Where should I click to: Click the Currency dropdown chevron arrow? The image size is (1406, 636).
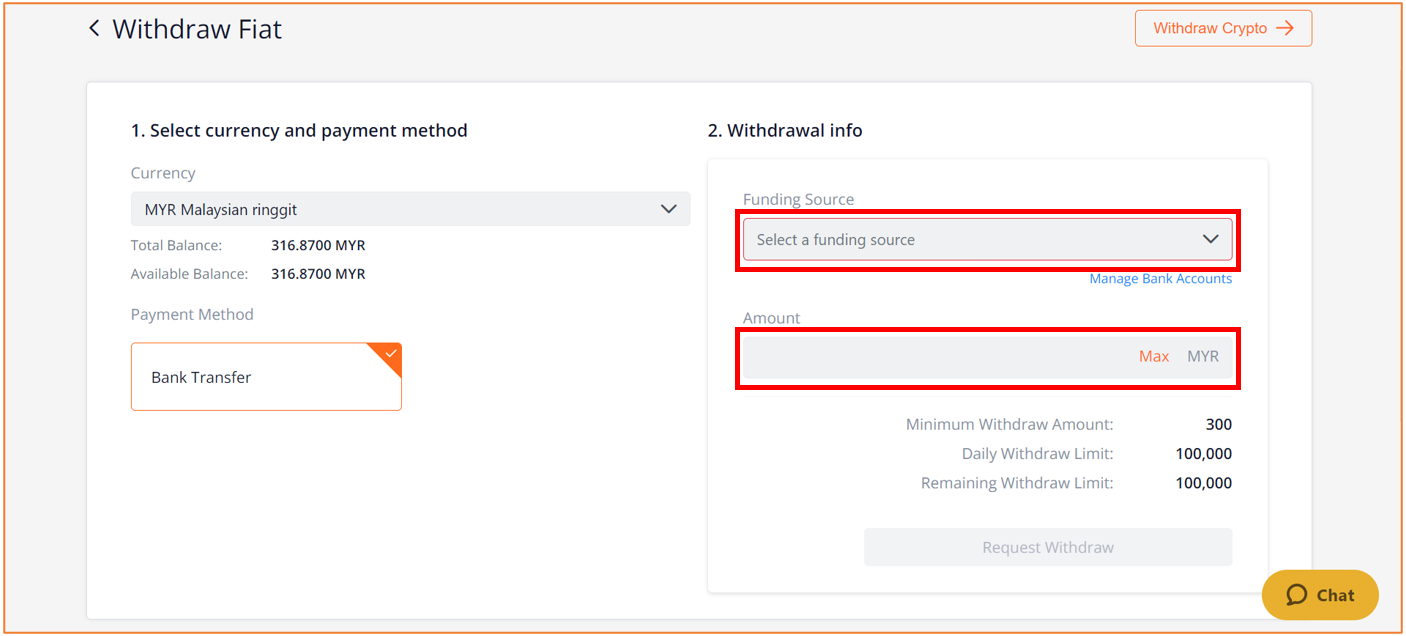pyautogui.click(x=669, y=210)
